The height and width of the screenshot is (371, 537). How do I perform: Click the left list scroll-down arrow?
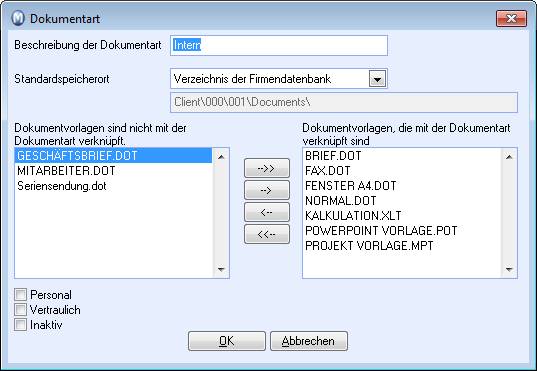(221, 270)
